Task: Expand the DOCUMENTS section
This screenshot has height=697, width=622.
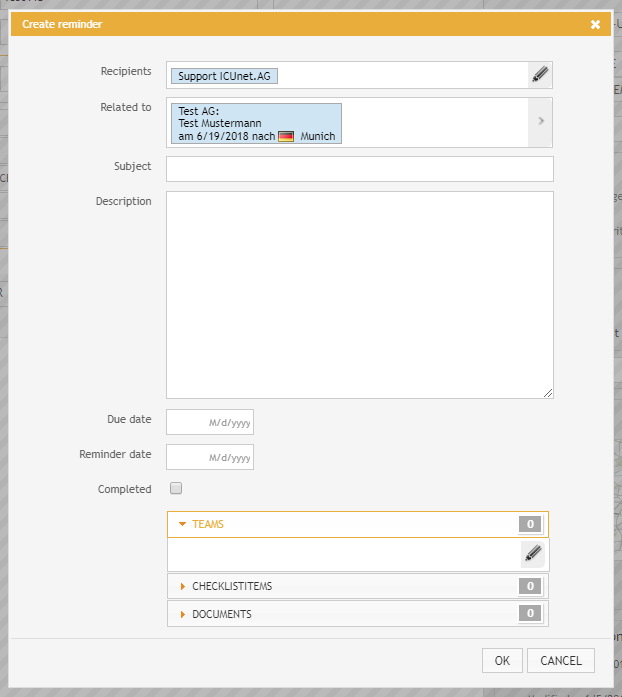Action: 221,614
